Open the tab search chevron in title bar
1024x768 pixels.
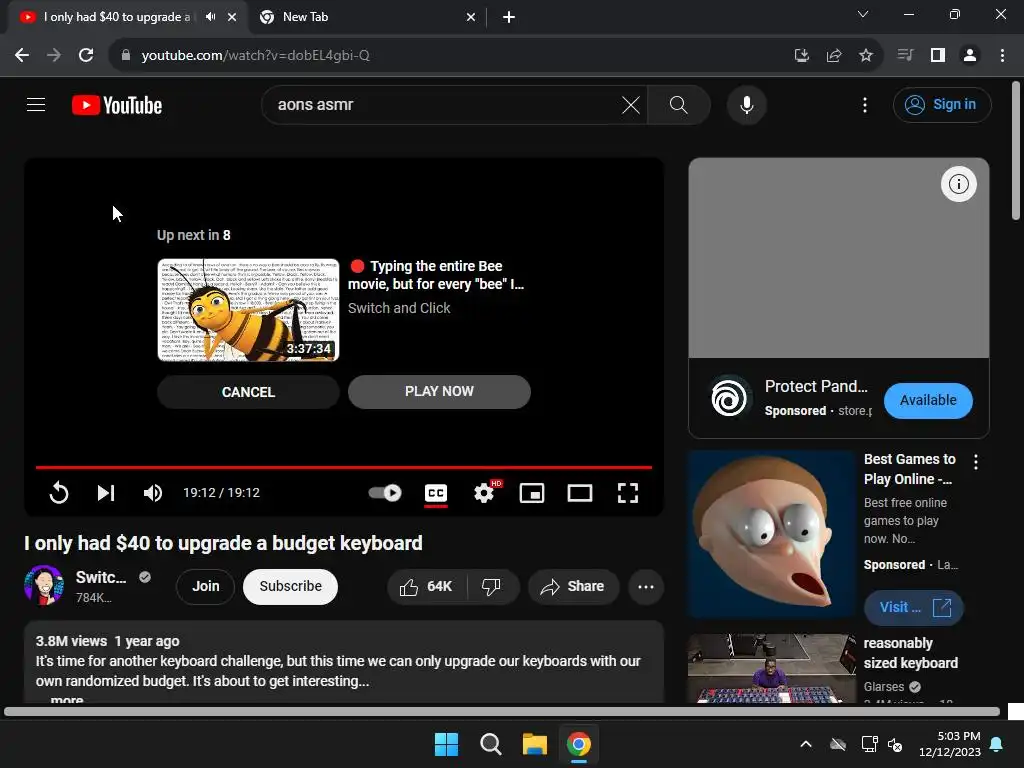pyautogui.click(x=863, y=14)
